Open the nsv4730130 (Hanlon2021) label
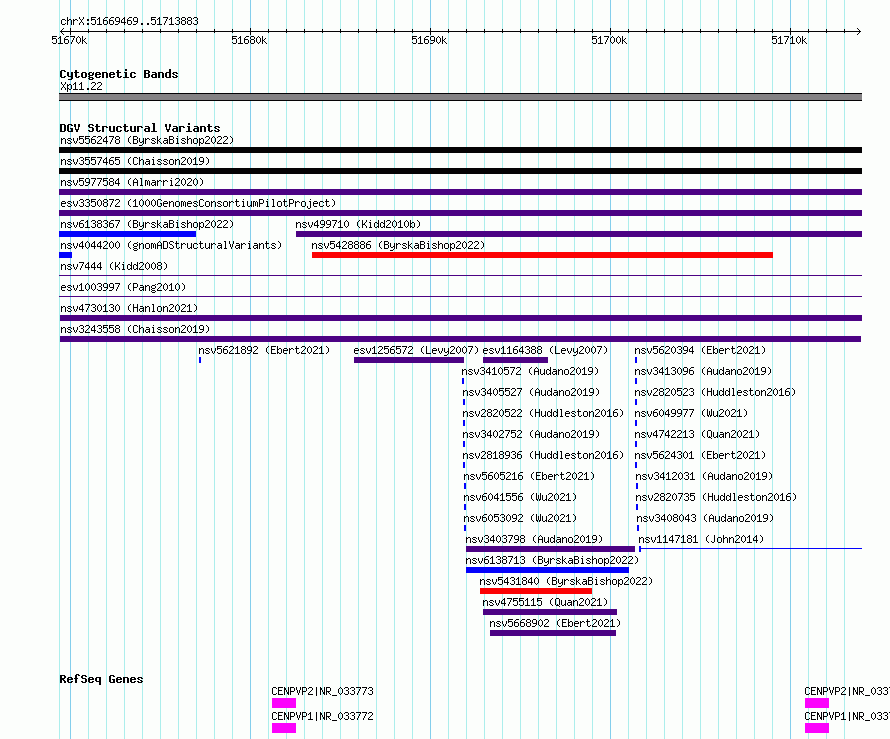This screenshot has width=890, height=739. [x=129, y=308]
